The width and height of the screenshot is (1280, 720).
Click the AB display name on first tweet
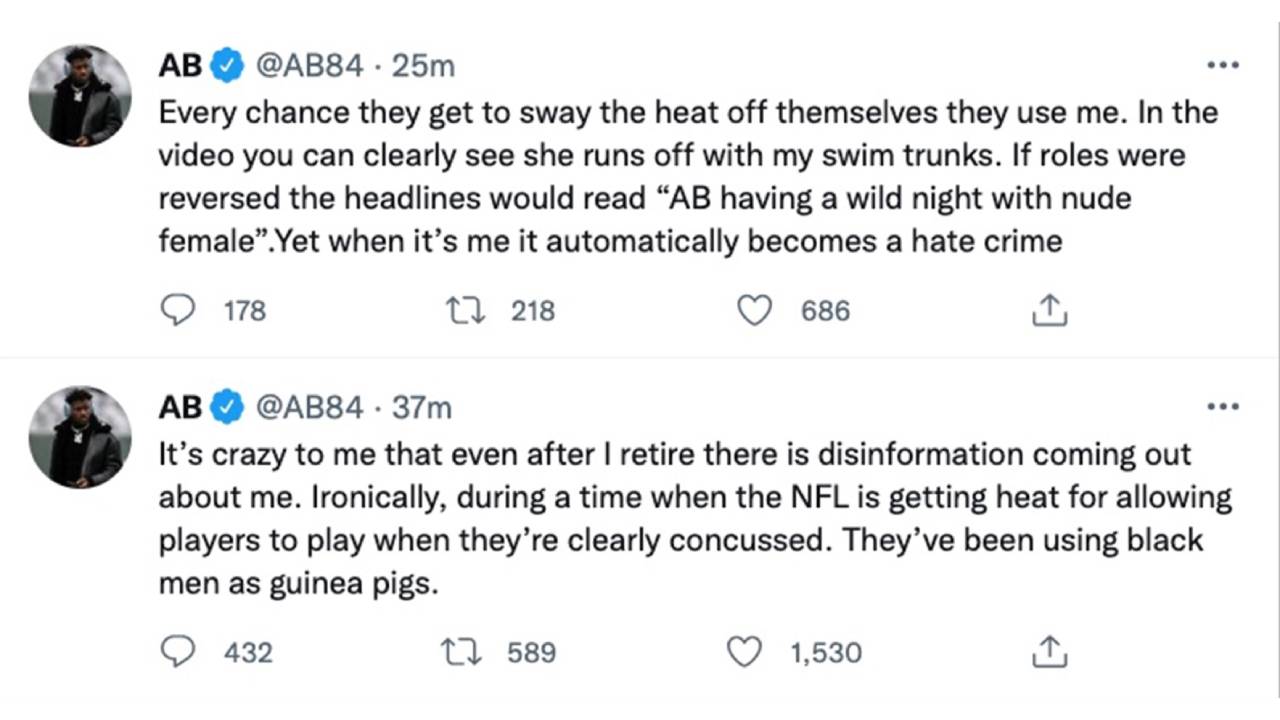click(x=180, y=66)
